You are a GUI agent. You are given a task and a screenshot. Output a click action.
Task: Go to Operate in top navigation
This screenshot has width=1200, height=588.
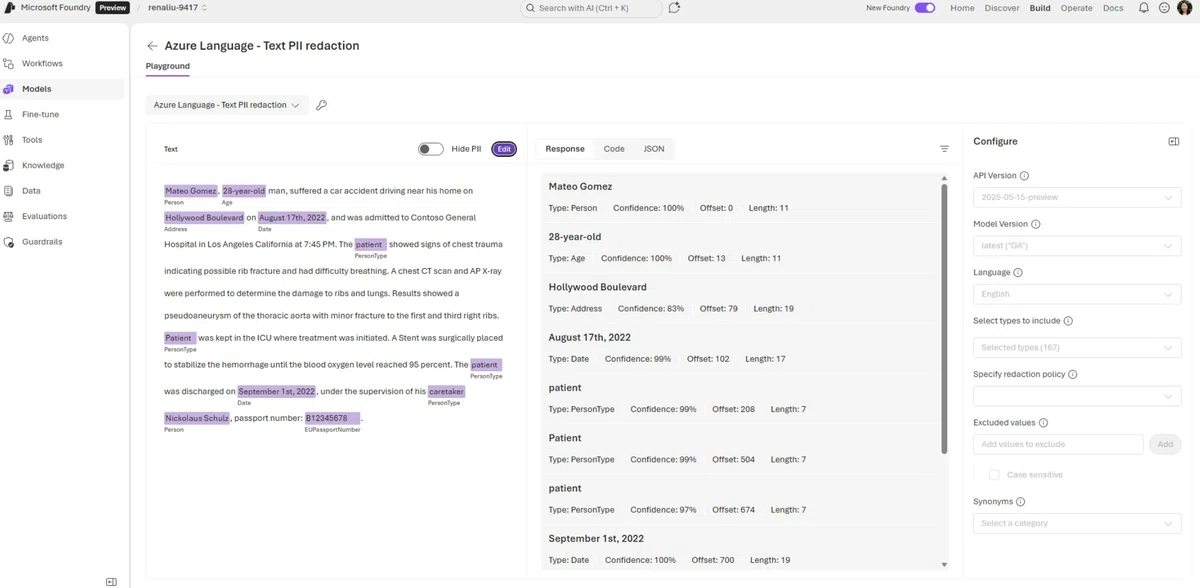1077,8
